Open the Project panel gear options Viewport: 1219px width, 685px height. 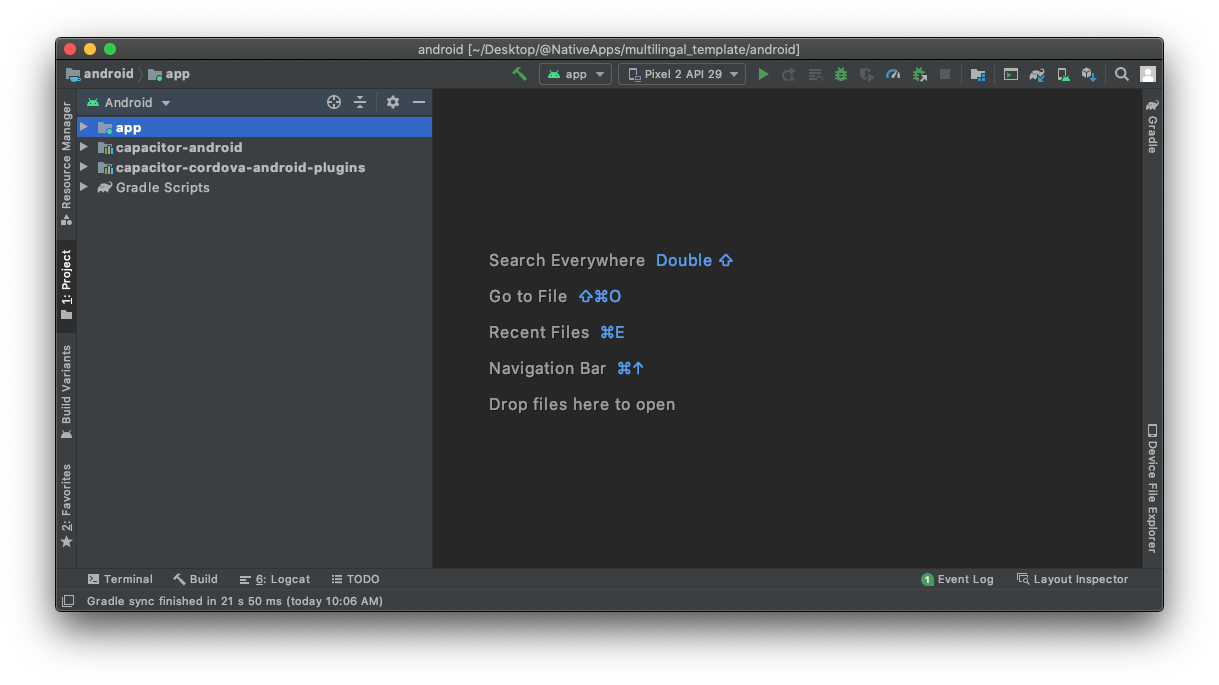(393, 102)
